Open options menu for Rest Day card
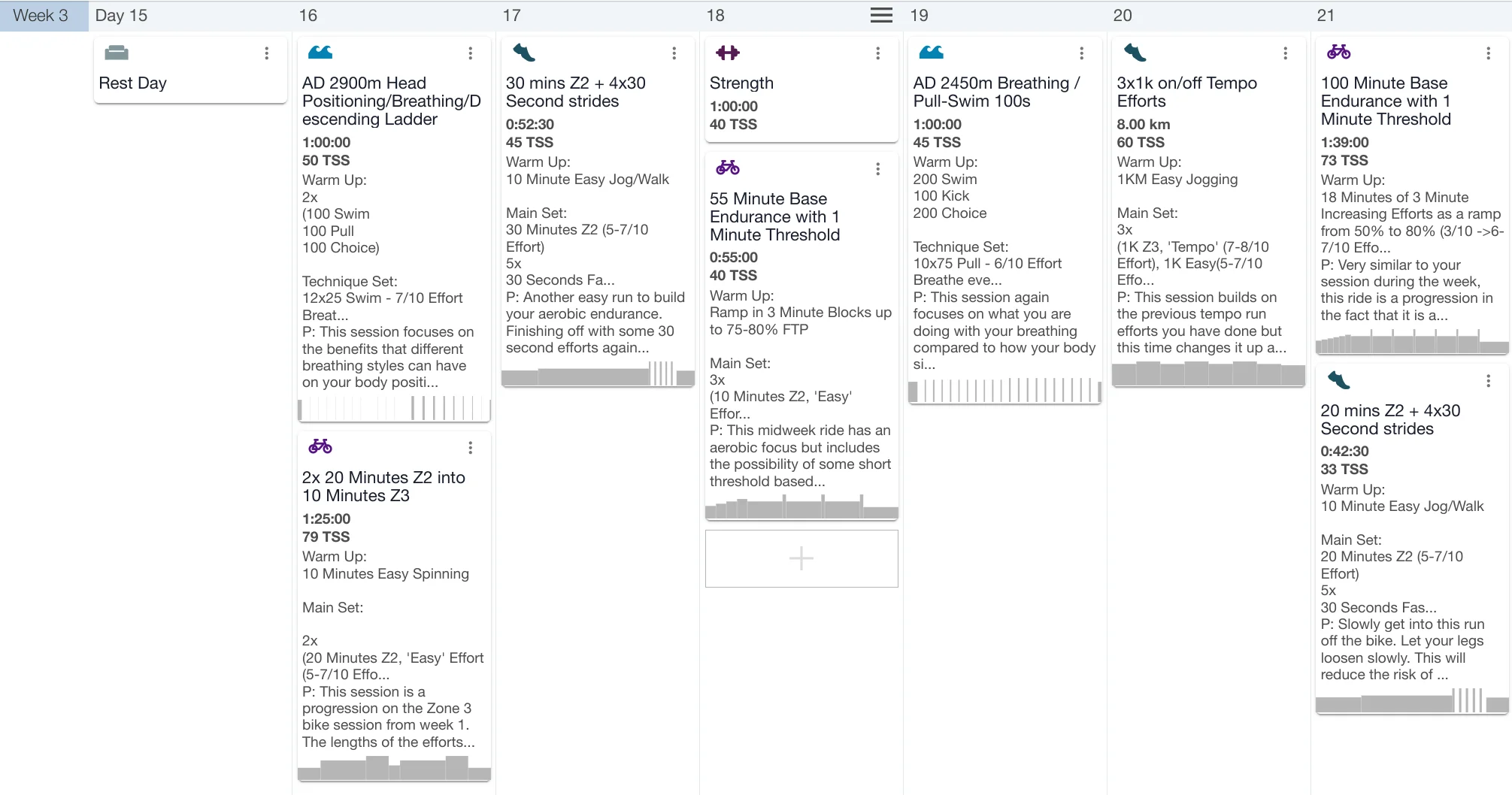This screenshot has width=1512, height=795. pos(267,53)
